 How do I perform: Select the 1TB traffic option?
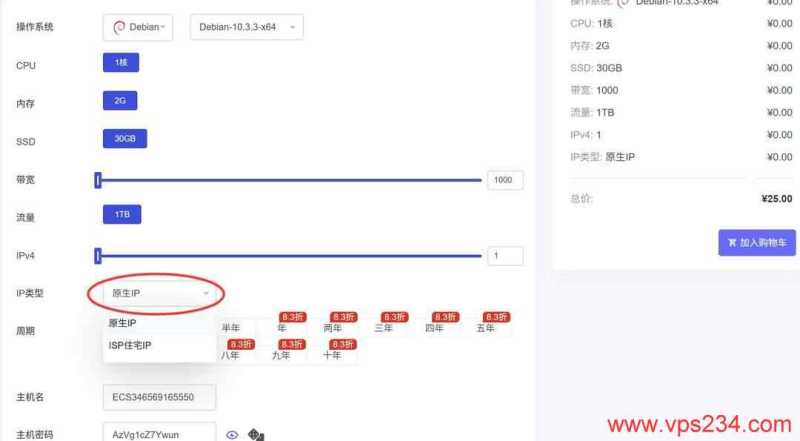click(x=122, y=214)
